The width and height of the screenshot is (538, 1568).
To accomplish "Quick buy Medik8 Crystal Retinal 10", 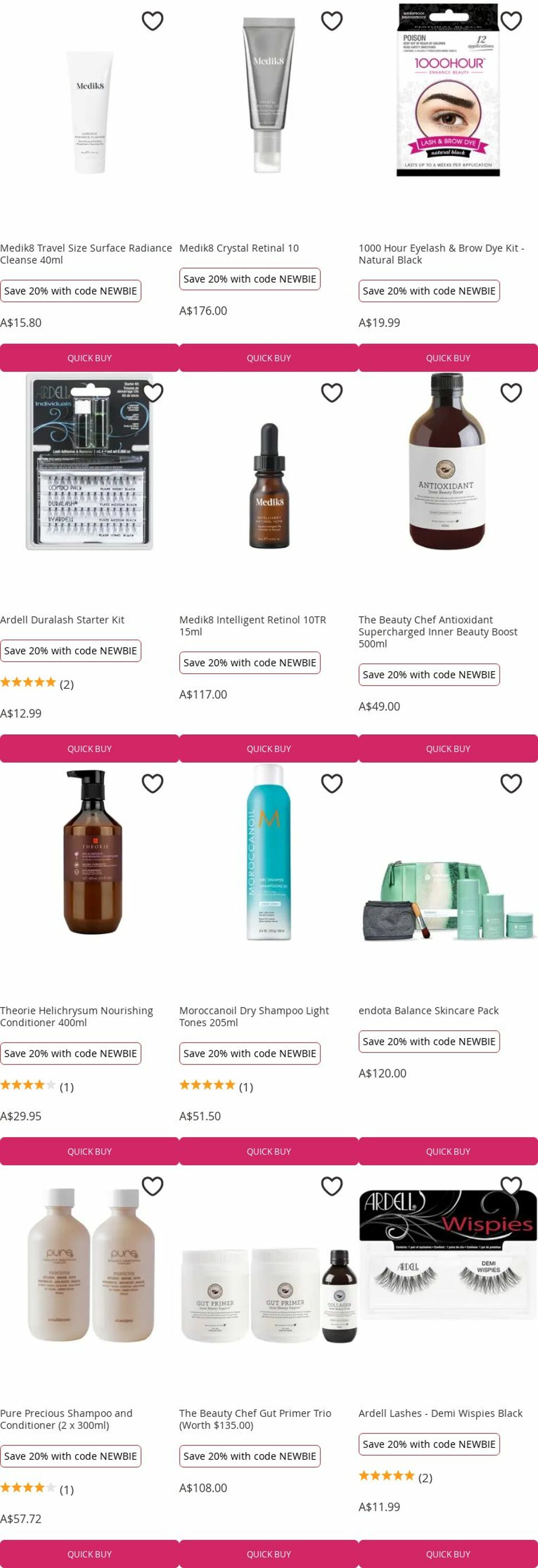I will [269, 358].
